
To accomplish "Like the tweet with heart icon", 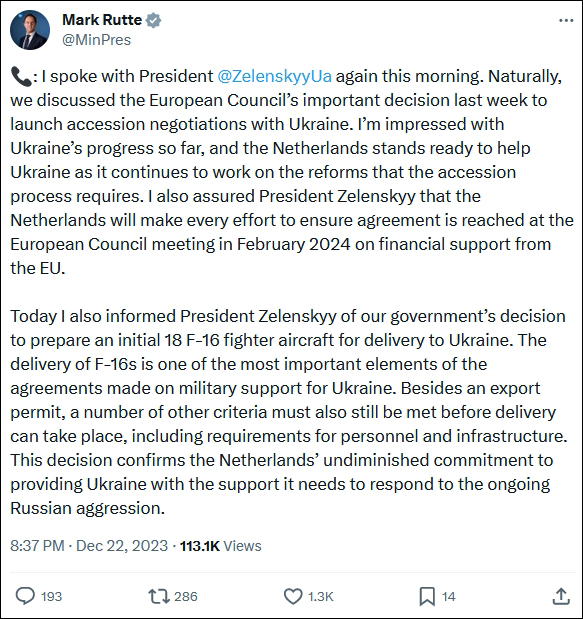I will 293,596.
